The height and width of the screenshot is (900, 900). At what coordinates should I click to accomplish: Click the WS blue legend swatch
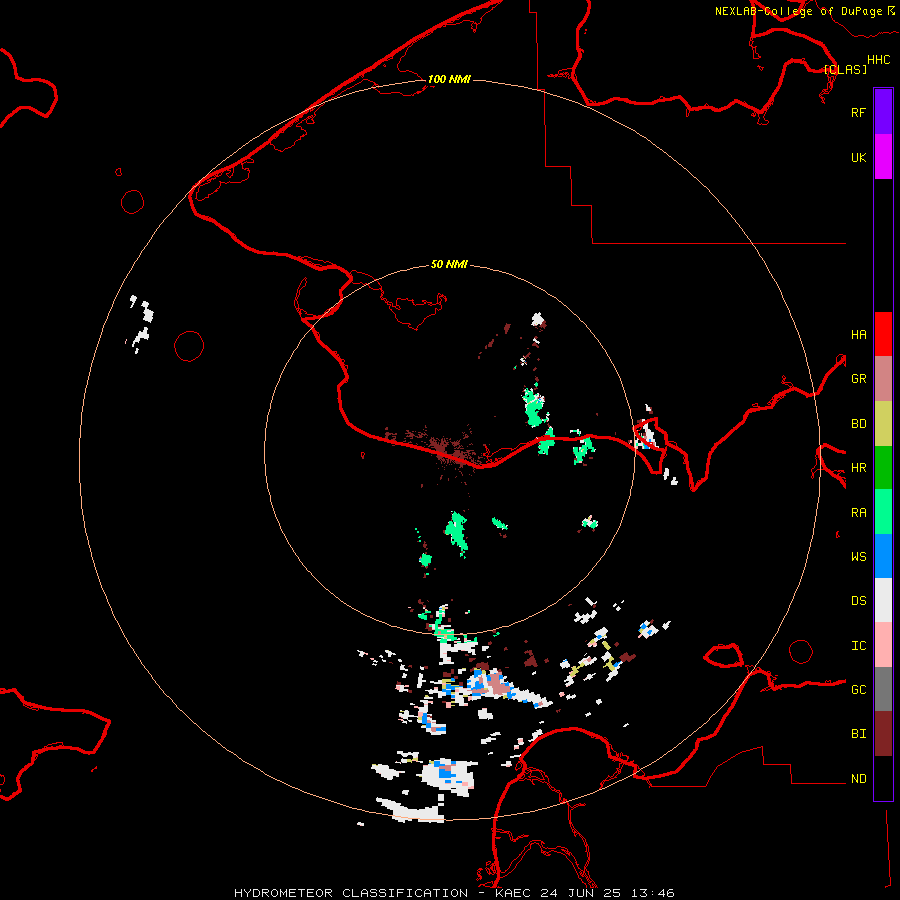[883, 556]
